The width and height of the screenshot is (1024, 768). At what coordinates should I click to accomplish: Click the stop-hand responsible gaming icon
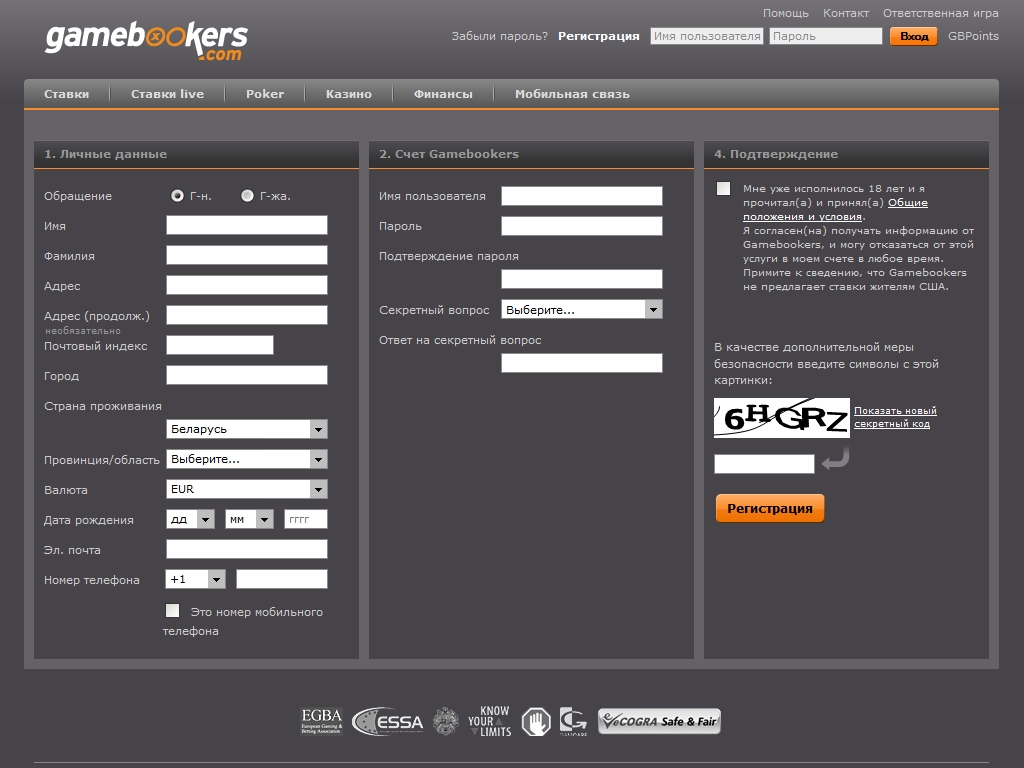coord(536,721)
